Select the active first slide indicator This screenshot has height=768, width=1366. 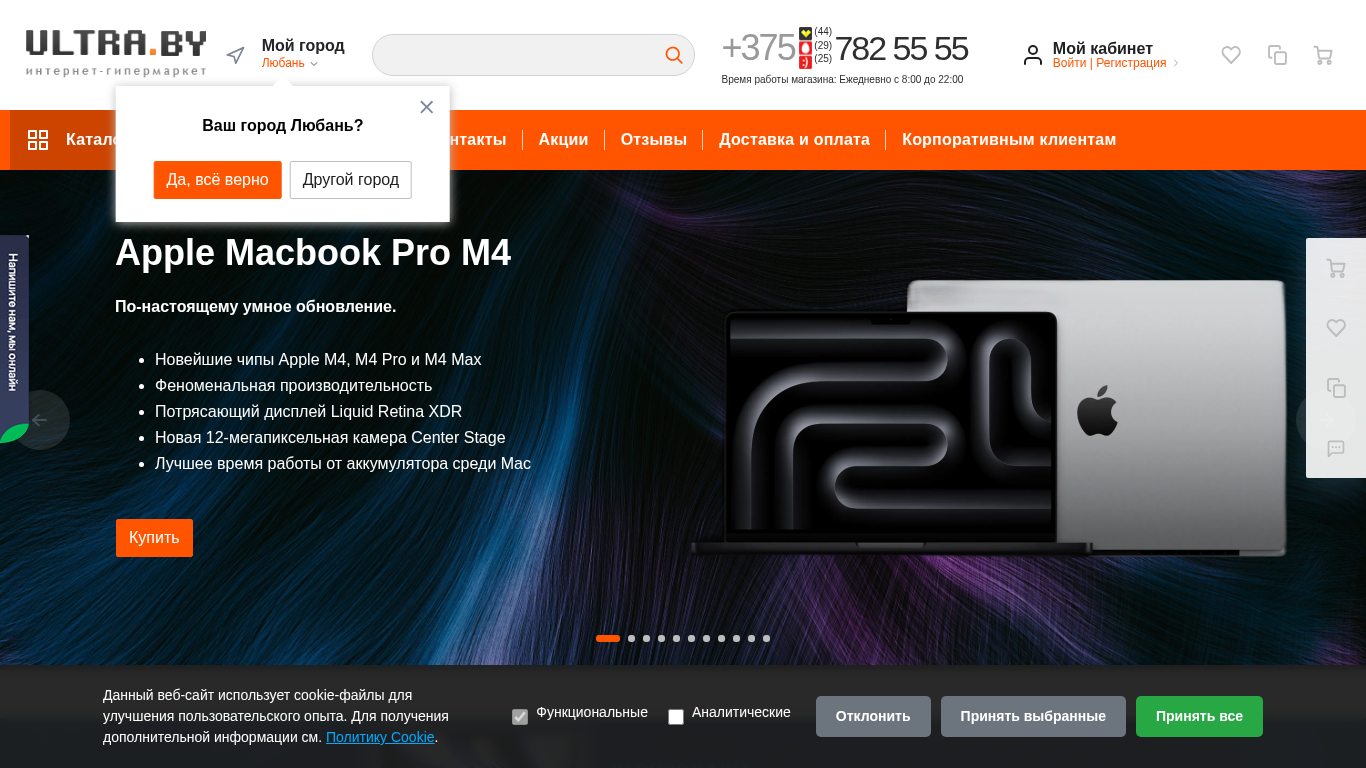coord(608,638)
